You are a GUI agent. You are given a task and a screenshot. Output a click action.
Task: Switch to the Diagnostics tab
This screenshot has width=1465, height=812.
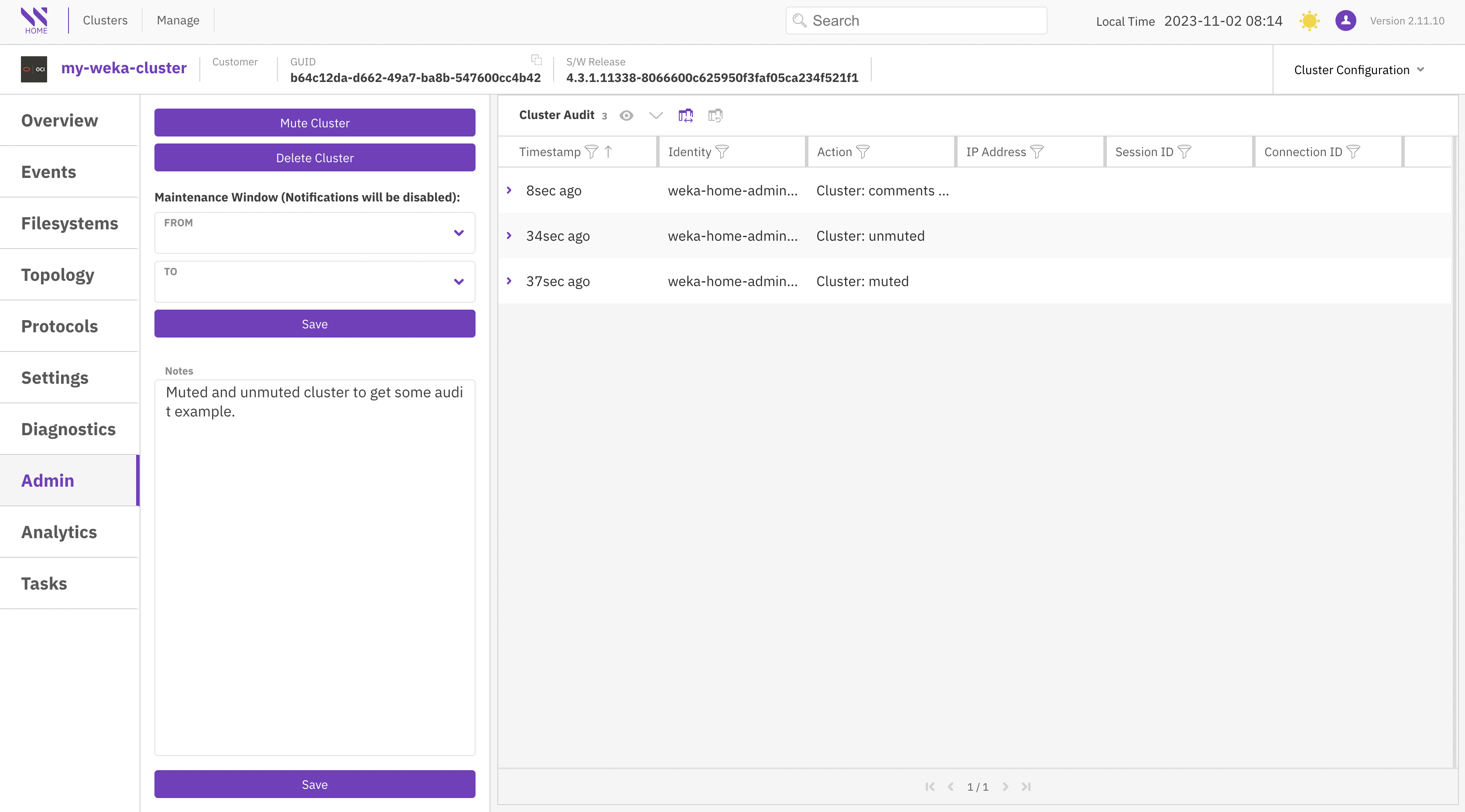(68, 429)
